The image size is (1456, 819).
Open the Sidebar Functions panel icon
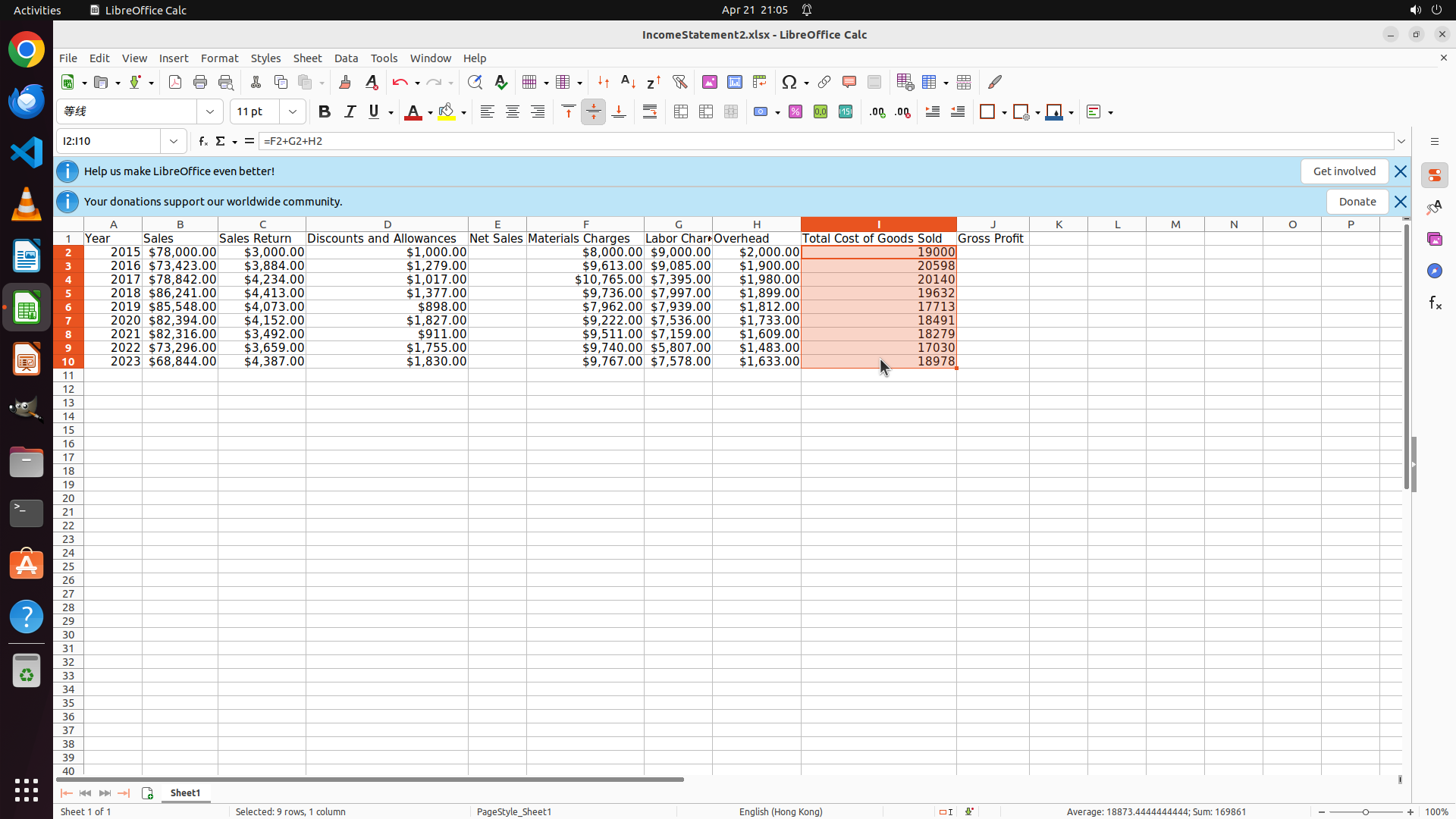tap(1435, 303)
